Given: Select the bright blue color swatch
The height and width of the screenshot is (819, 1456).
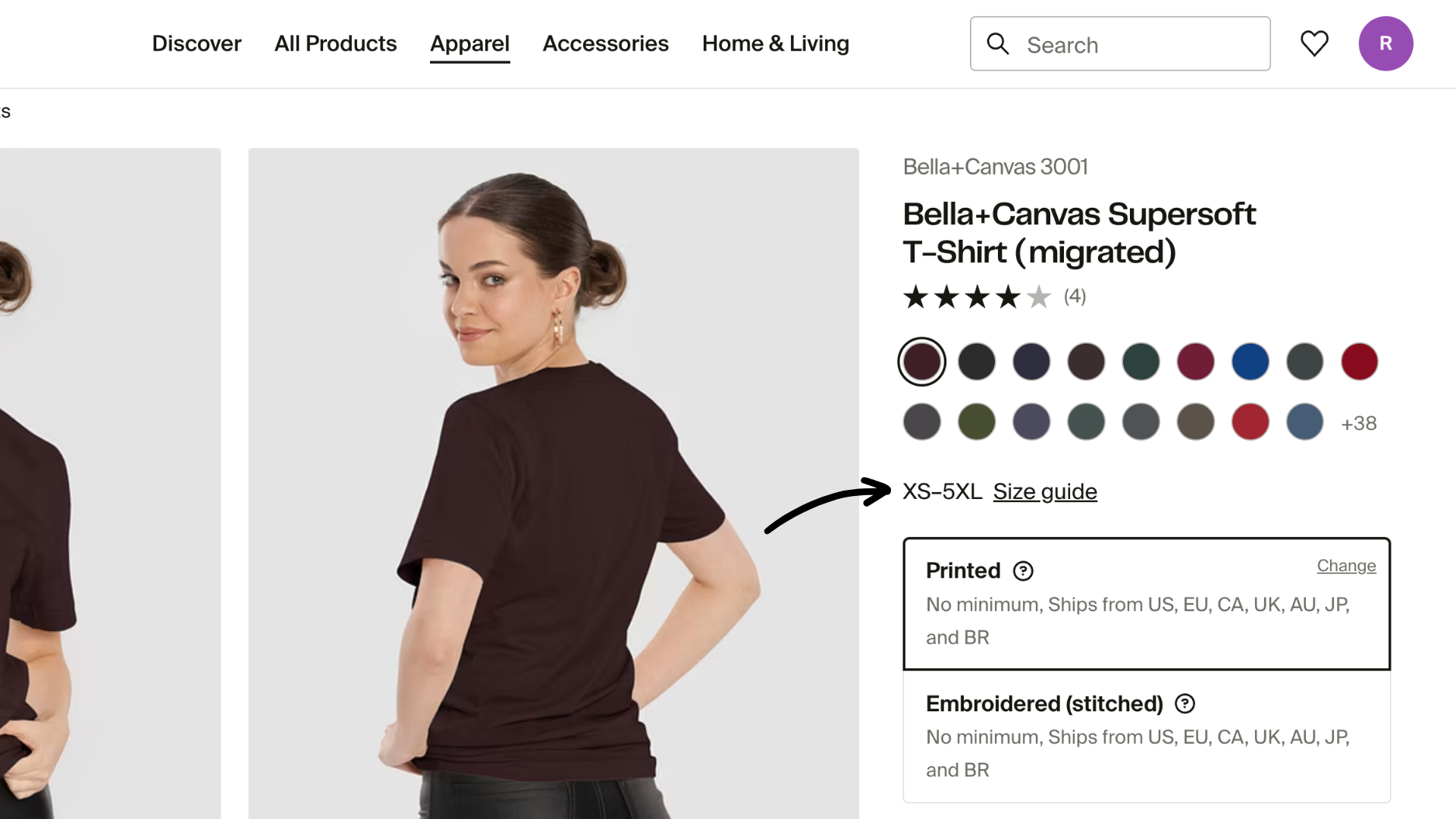Looking at the screenshot, I should [1250, 362].
